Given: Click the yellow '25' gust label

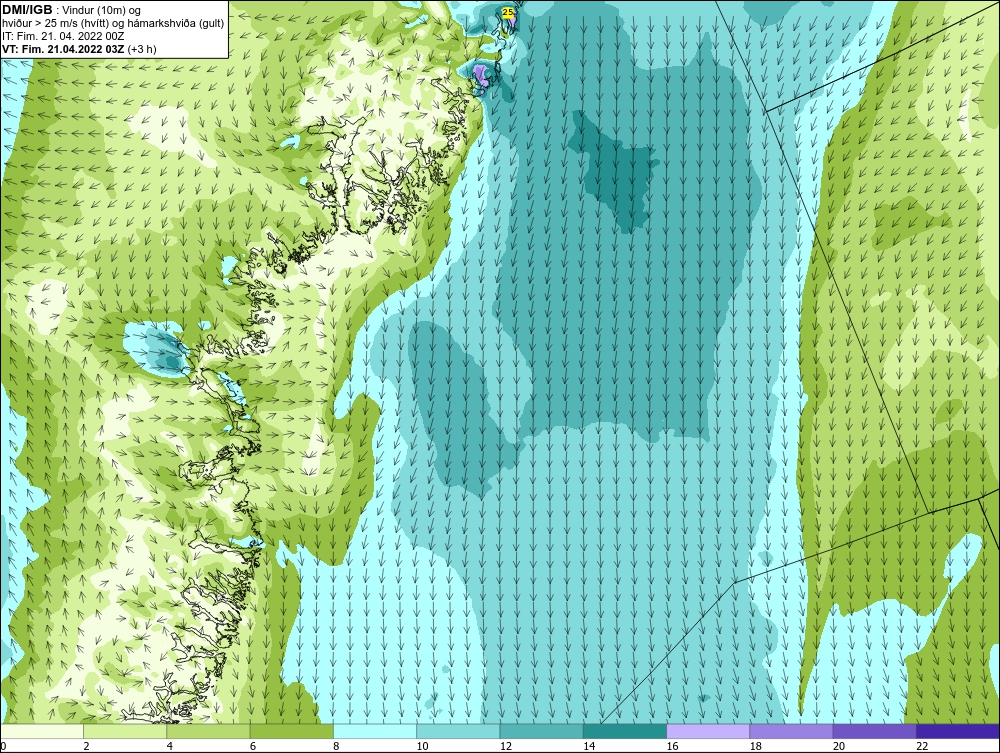Looking at the screenshot, I should click(x=508, y=11).
